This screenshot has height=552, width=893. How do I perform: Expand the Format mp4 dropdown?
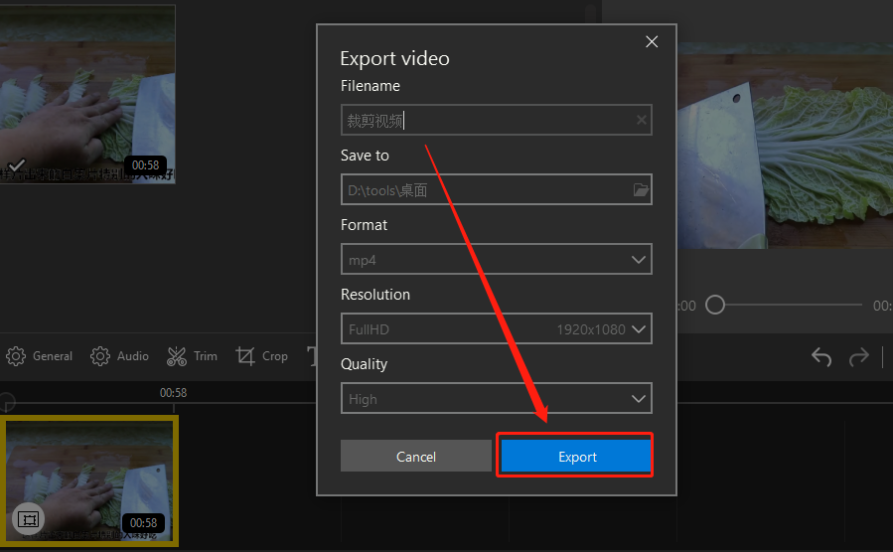click(639, 260)
